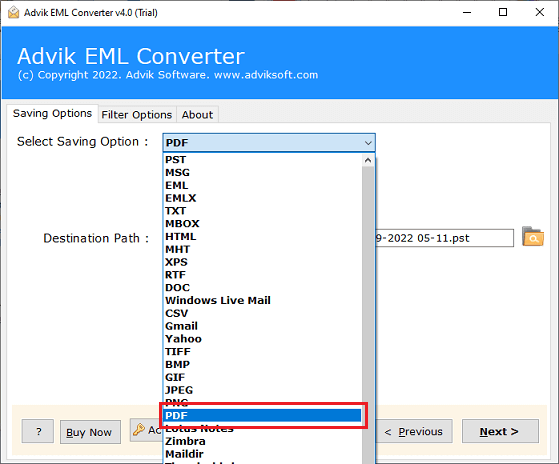Select MSG from the saving options list
559x464 pixels.
tap(262, 172)
